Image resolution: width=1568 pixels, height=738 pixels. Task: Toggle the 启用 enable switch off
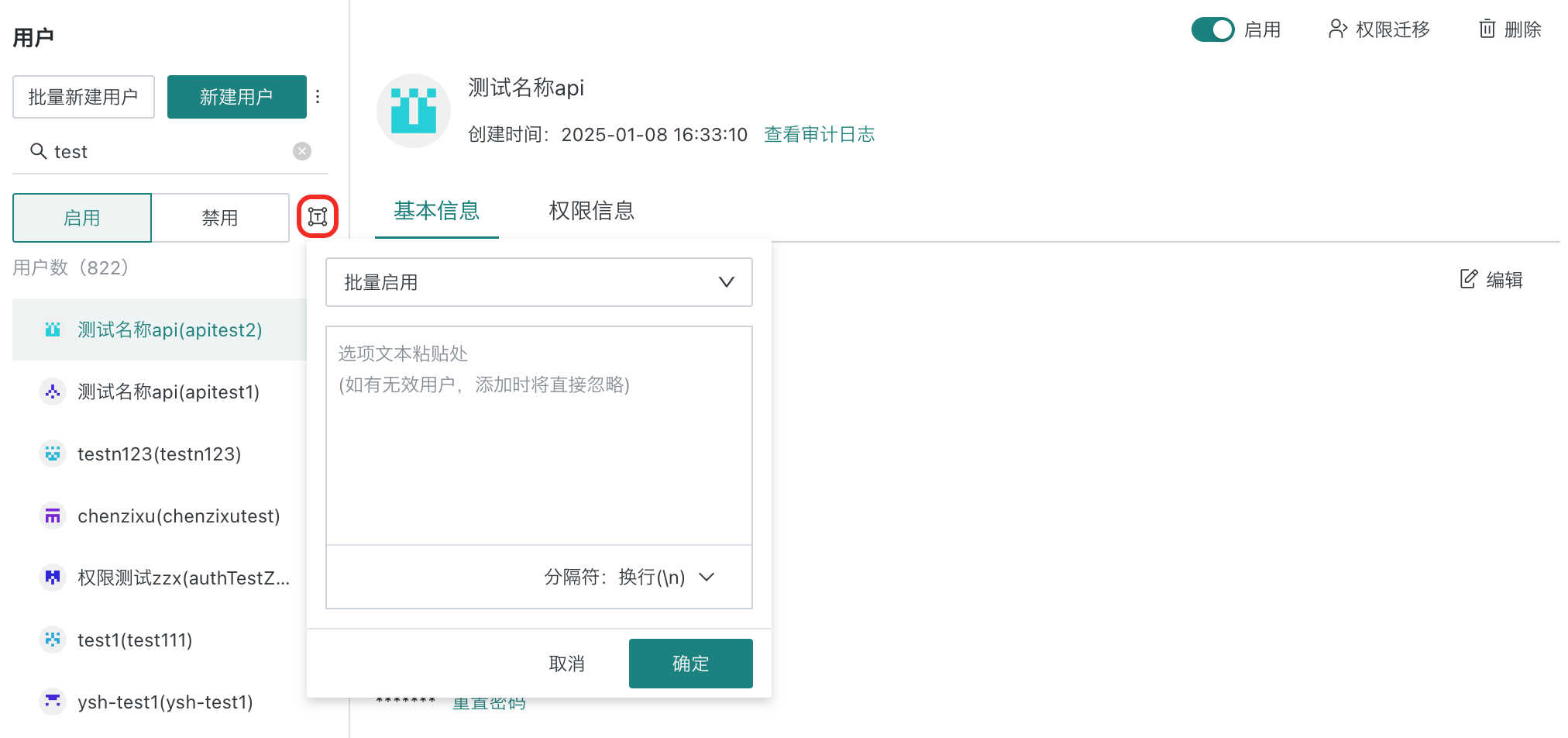pyautogui.click(x=1212, y=29)
